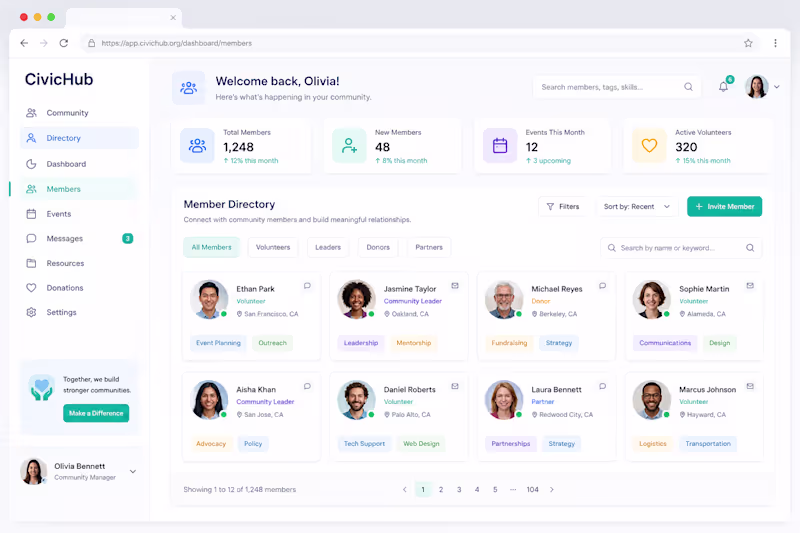Select Members in the sidebar
Image resolution: width=800 pixels, height=533 pixels.
point(79,189)
